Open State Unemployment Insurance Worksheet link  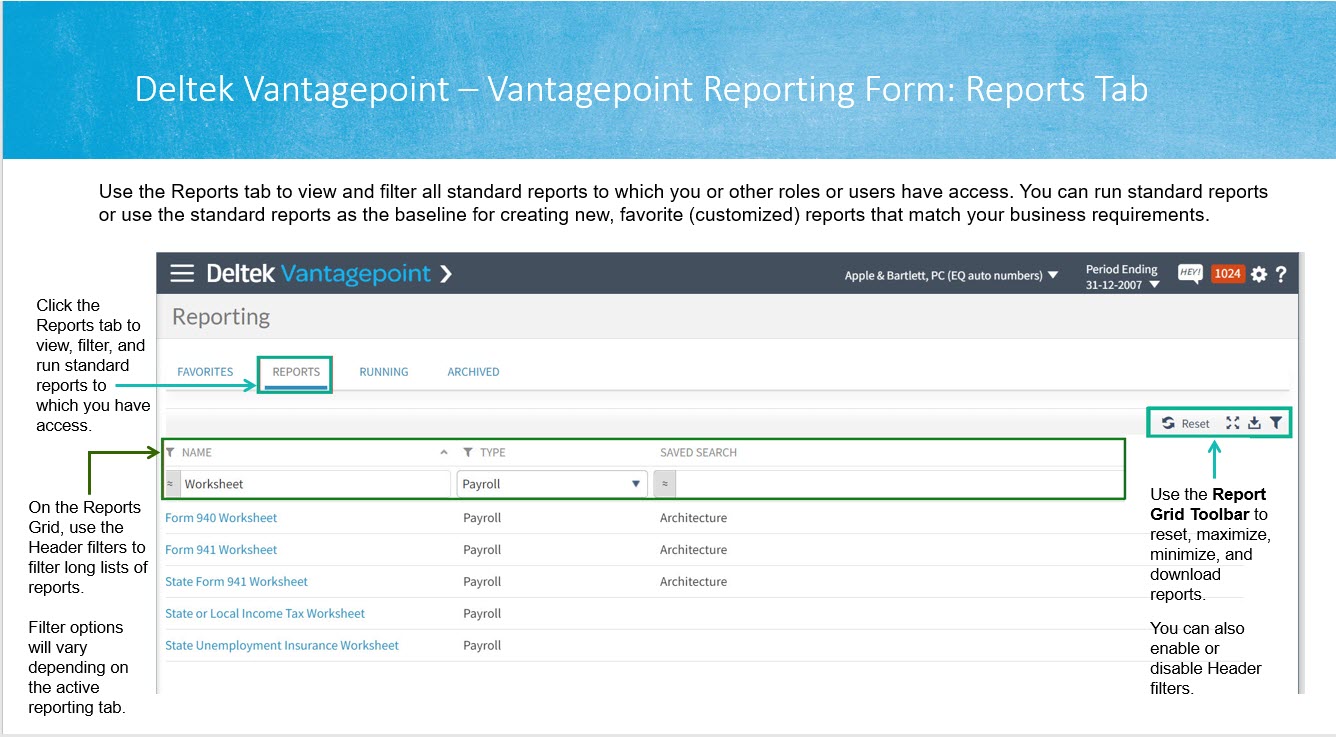[x=282, y=646]
